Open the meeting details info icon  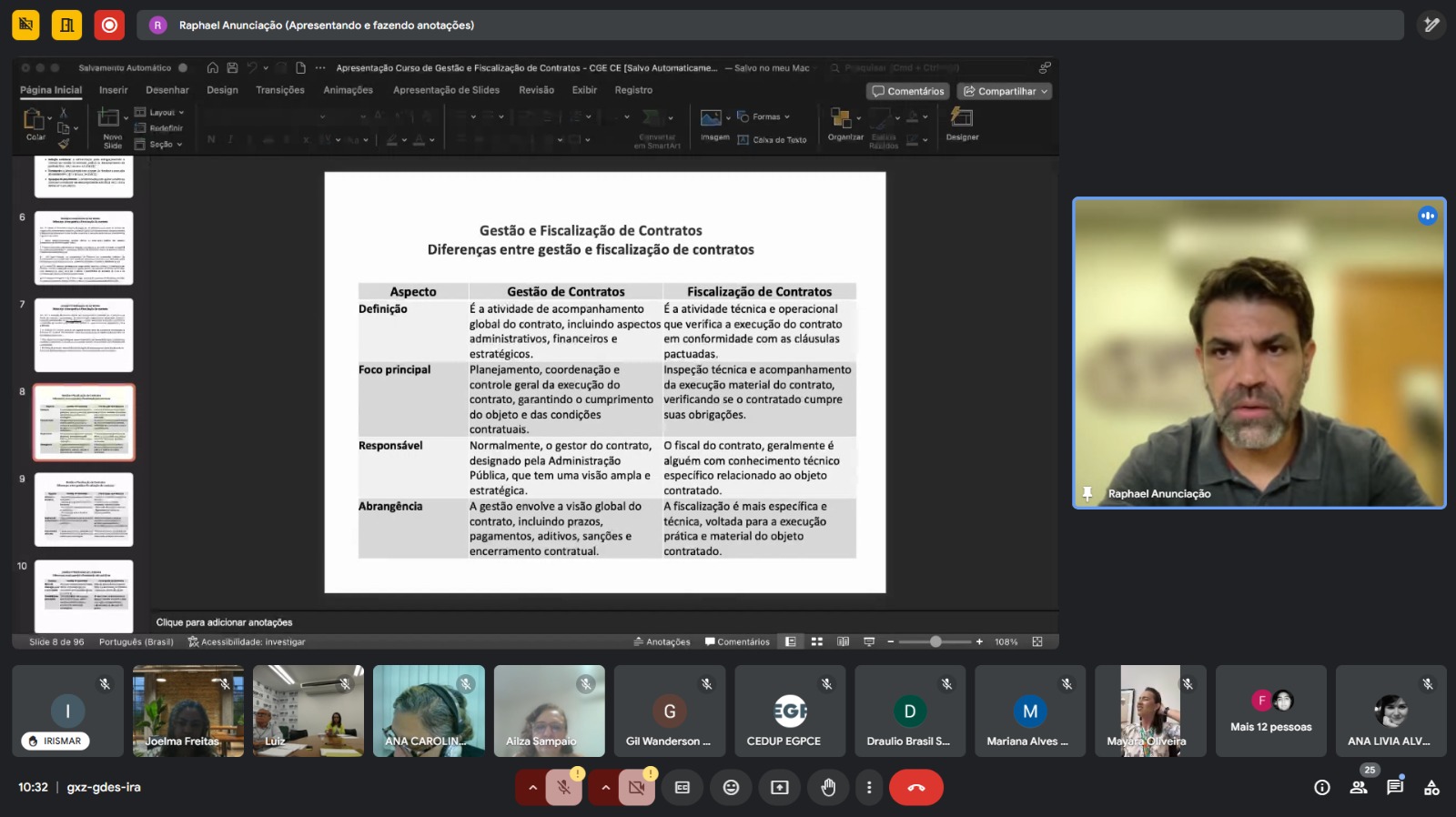click(x=1322, y=788)
